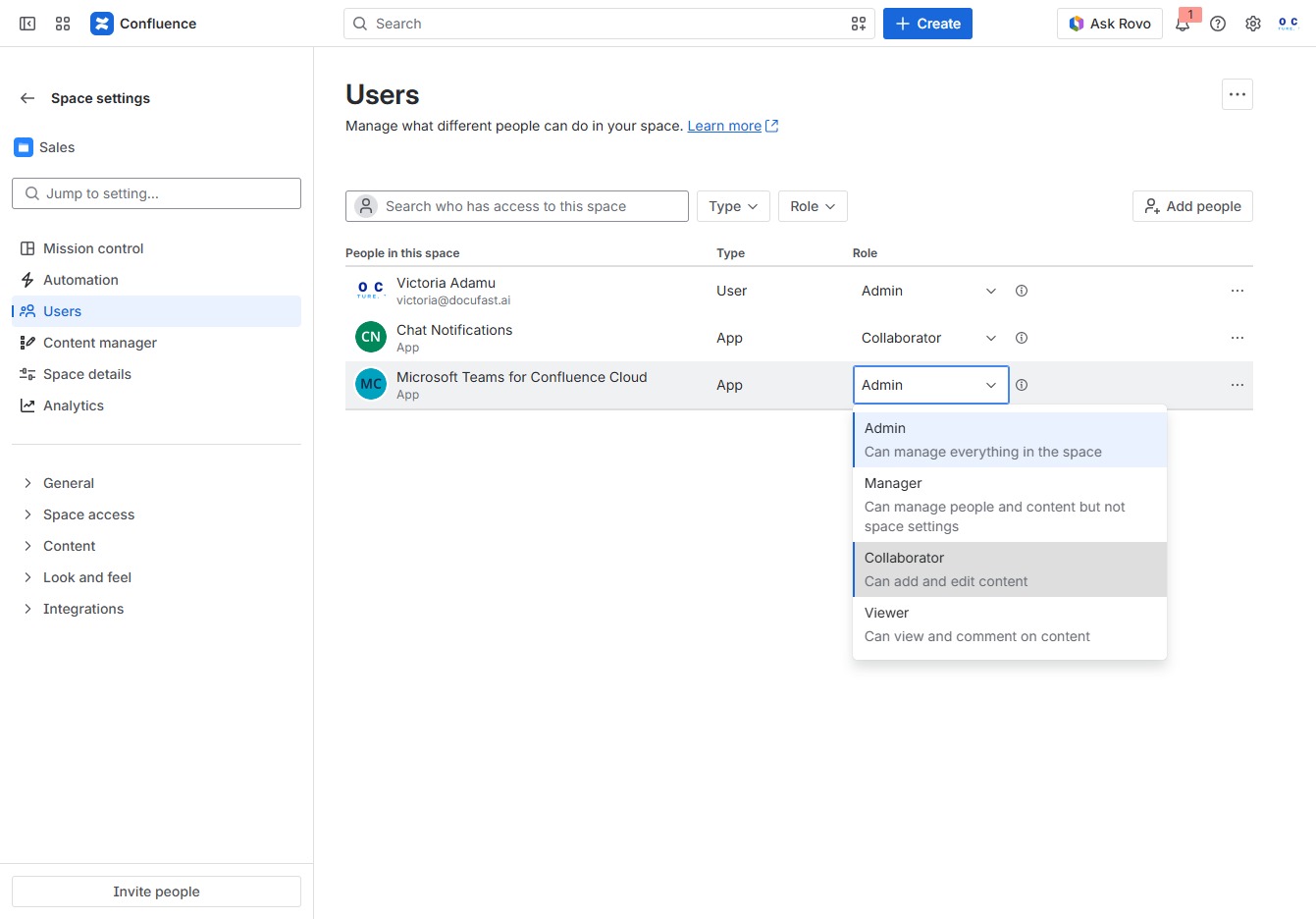Screen dimensions: 1316x919
Task: Open the app switcher grid icon
Action: tap(63, 24)
